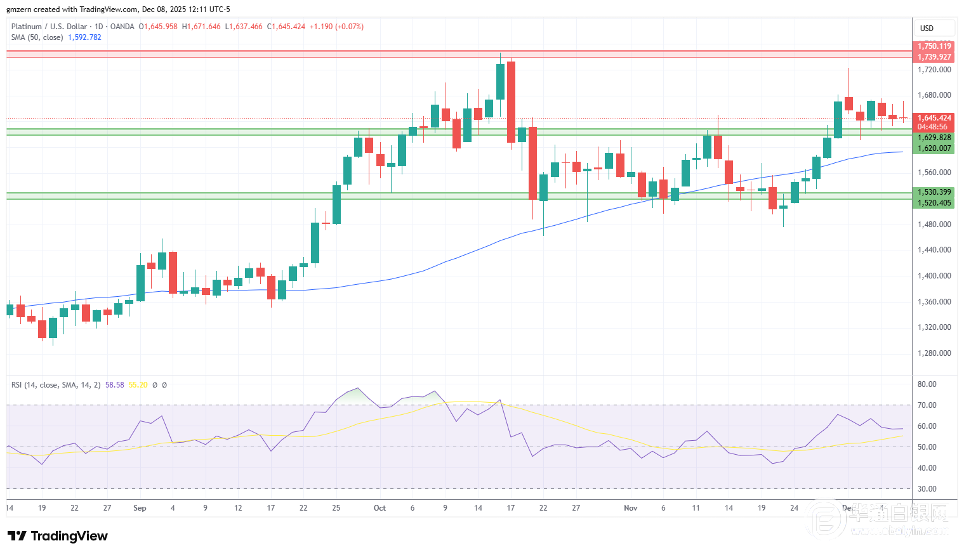Viewport: 964px width, 556px height.
Task: Click the current price label 1,645.424
Action: [933, 117]
